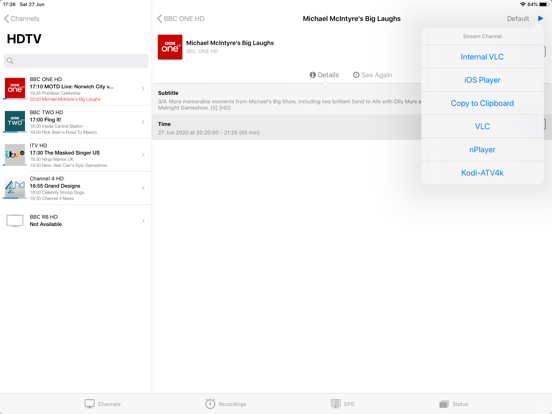Select nPlayer from stream menu
The image size is (552, 414).
pyautogui.click(x=482, y=150)
